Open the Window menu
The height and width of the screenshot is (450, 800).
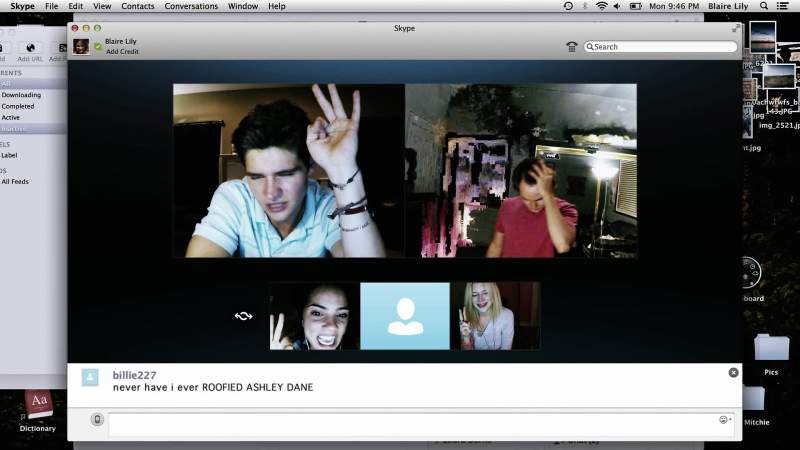[x=243, y=6]
